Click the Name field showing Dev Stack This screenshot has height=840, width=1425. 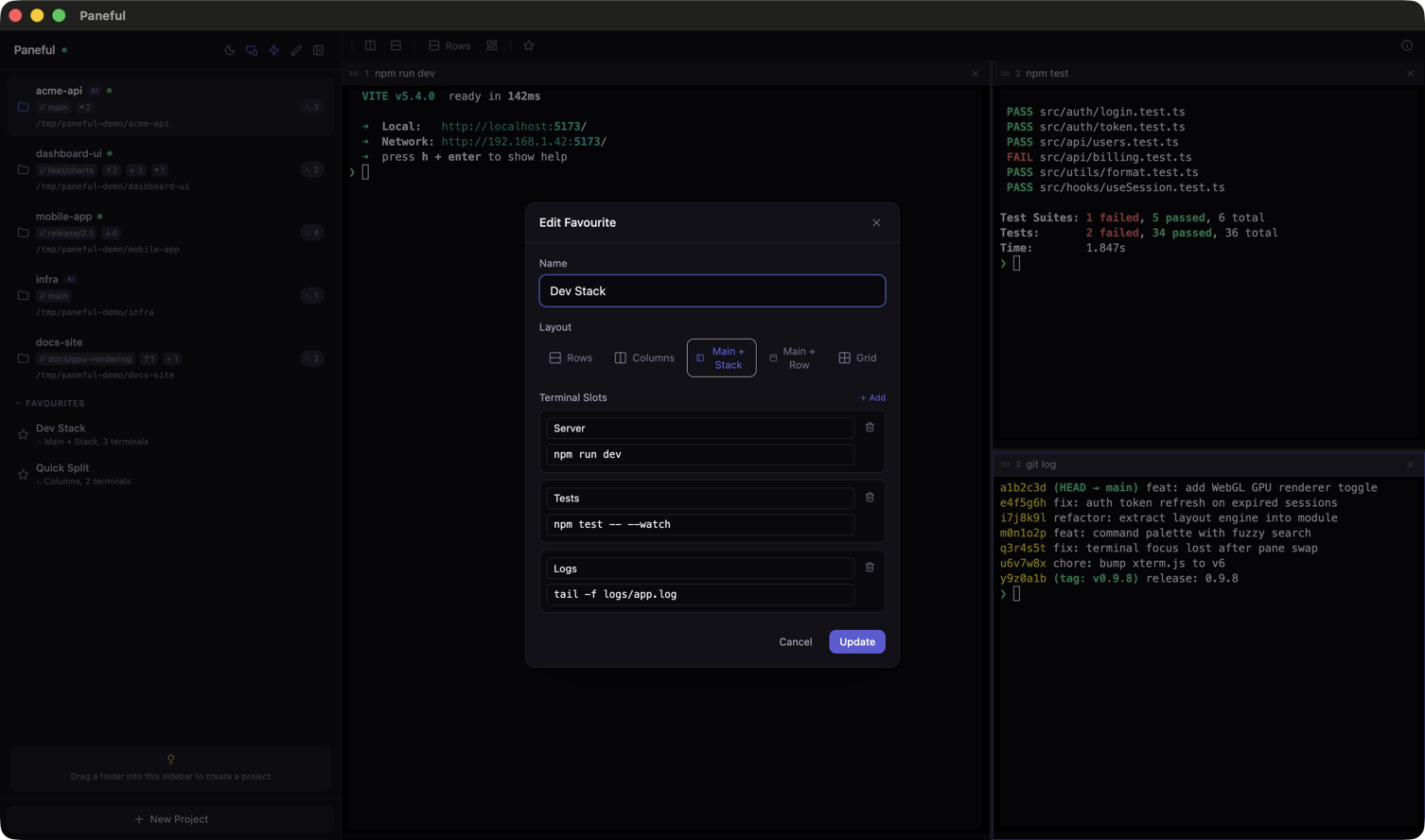712,290
